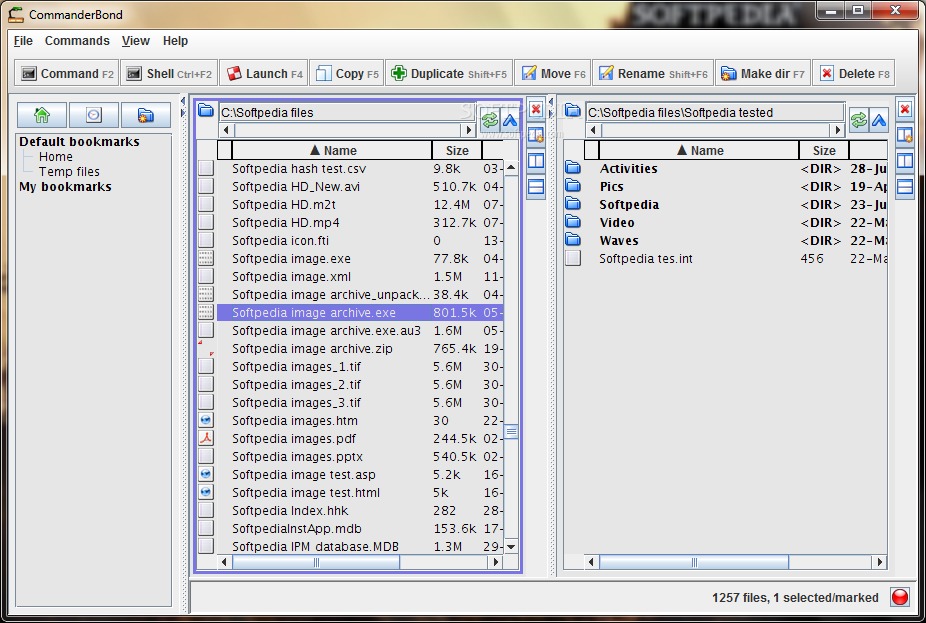Viewport: 926px width, 623px height.
Task: Refresh the right pane with green arrows icon
Action: pyautogui.click(x=859, y=120)
